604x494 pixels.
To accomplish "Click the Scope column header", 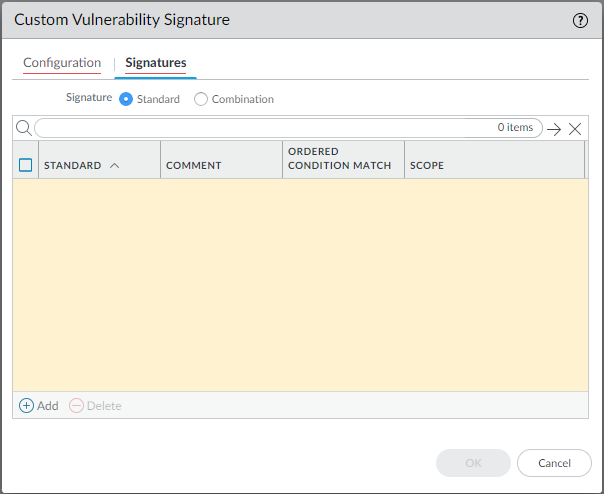I will 427,165.
